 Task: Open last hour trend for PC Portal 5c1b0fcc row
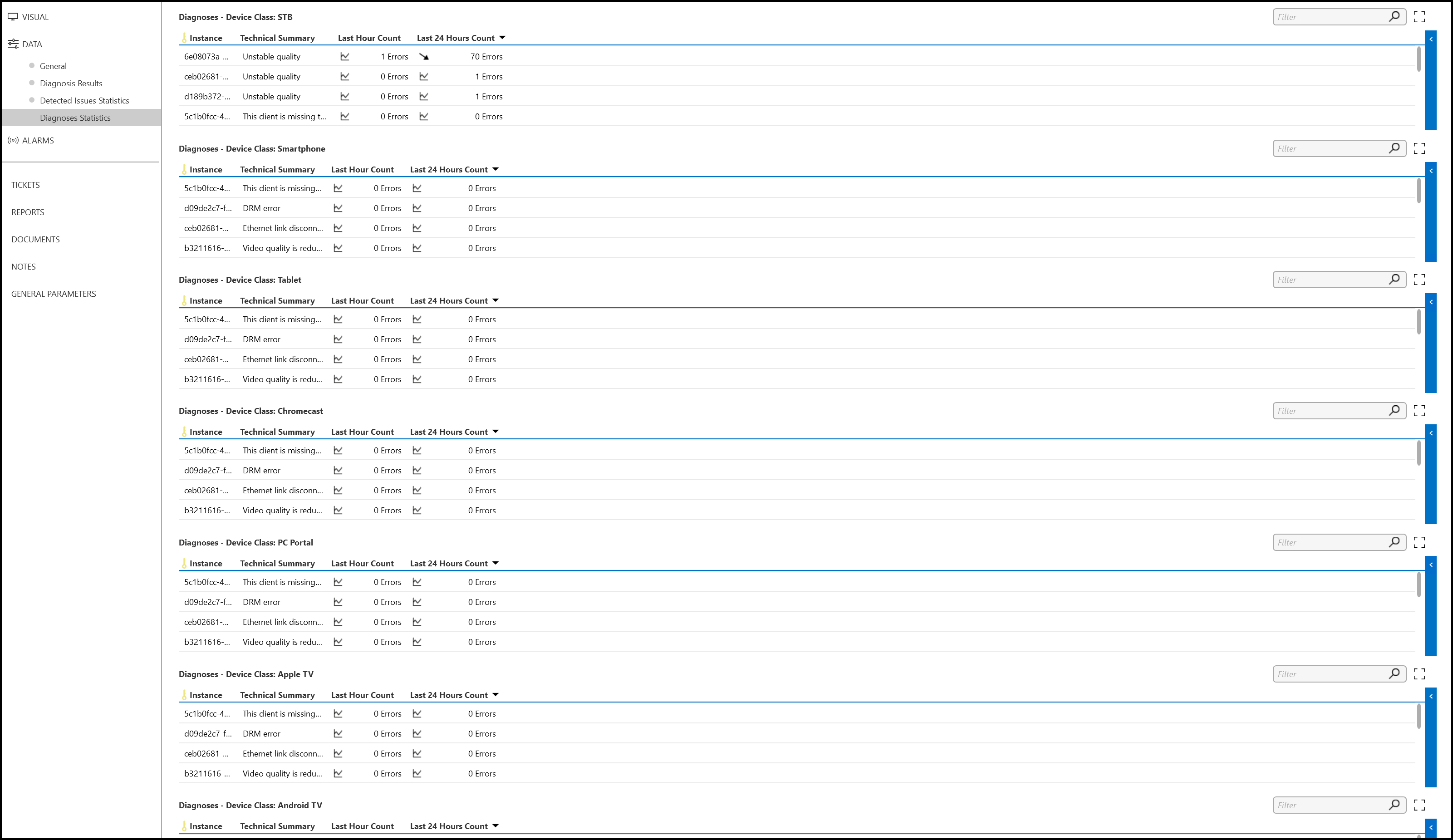pyautogui.click(x=338, y=582)
